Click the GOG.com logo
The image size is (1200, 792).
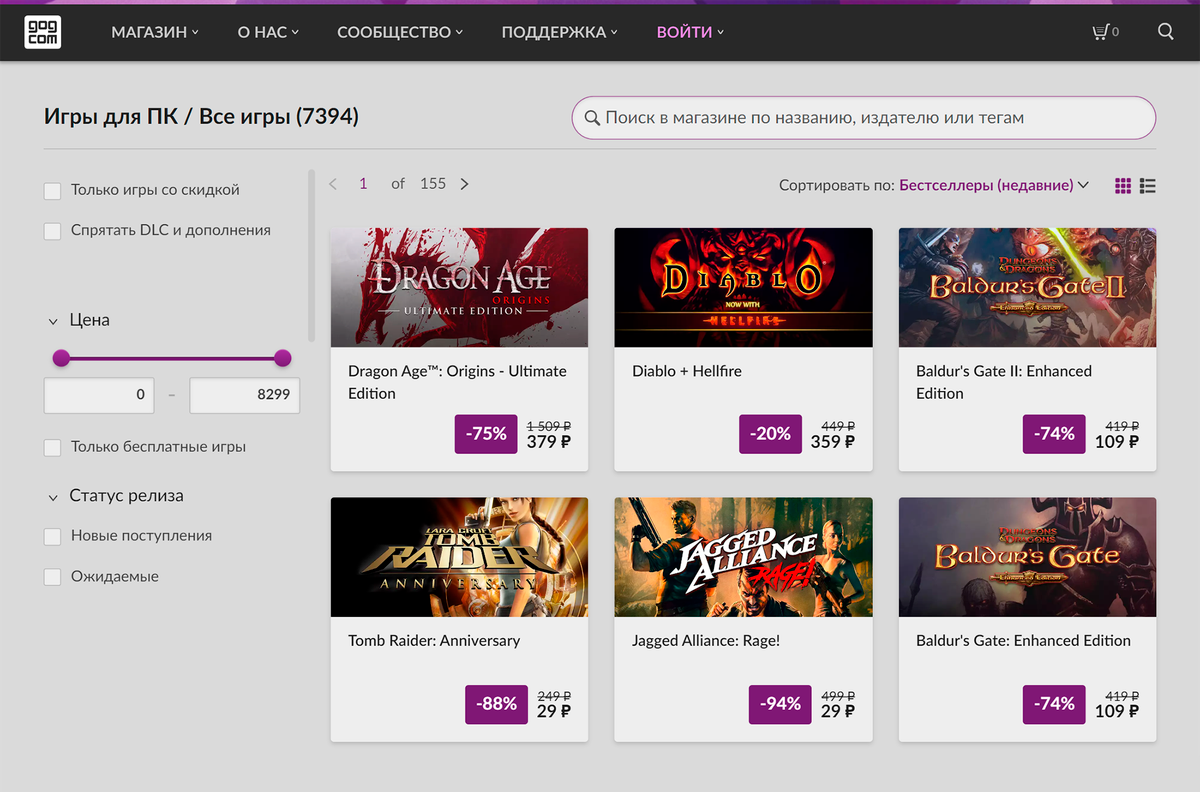[x=43, y=31]
